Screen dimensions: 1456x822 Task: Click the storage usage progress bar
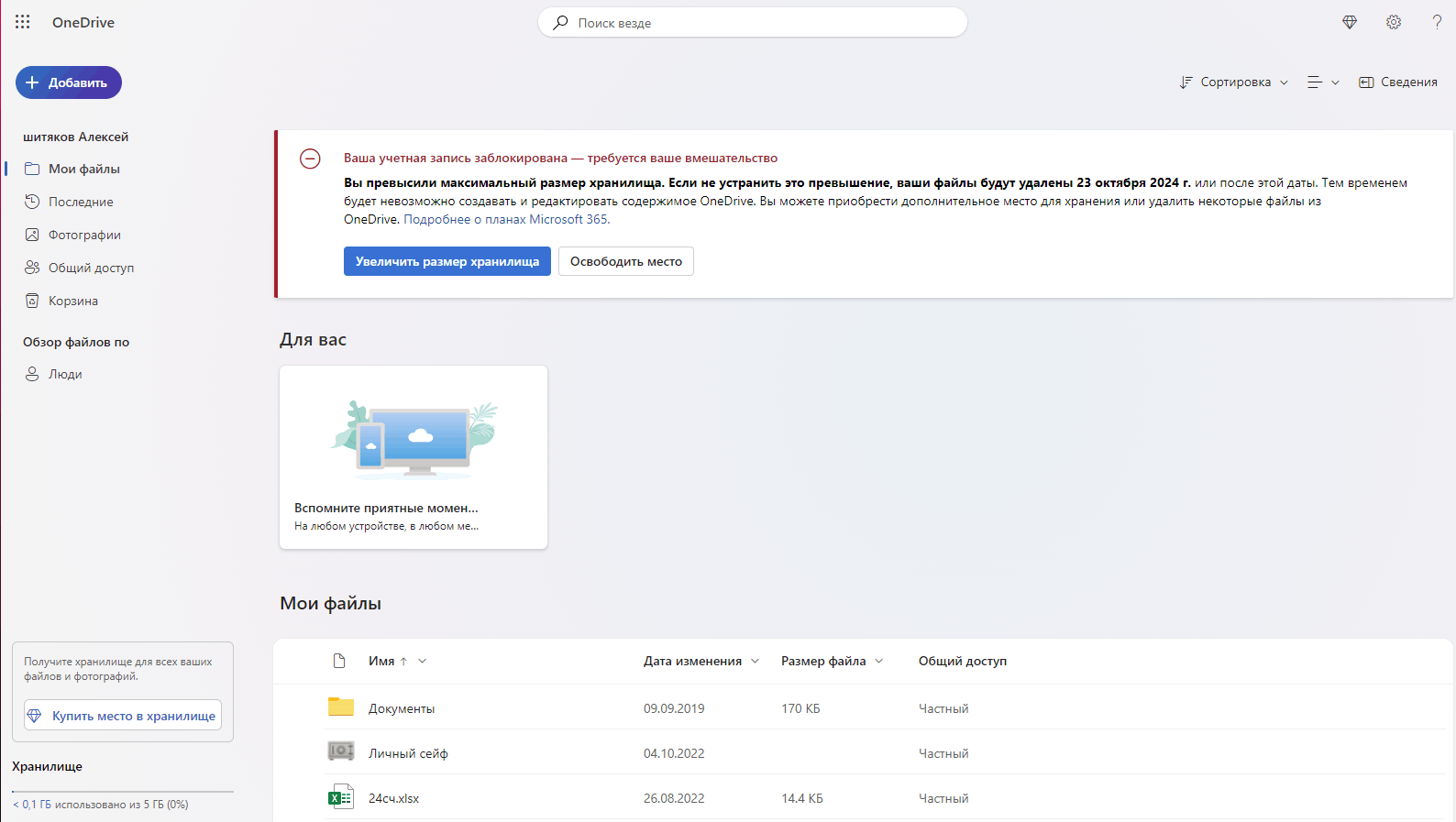(x=123, y=791)
